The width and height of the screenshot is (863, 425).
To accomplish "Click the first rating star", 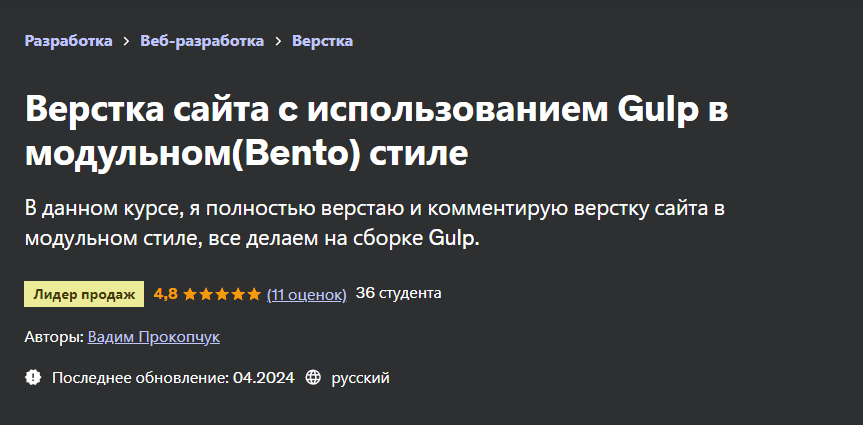I will 190,294.
